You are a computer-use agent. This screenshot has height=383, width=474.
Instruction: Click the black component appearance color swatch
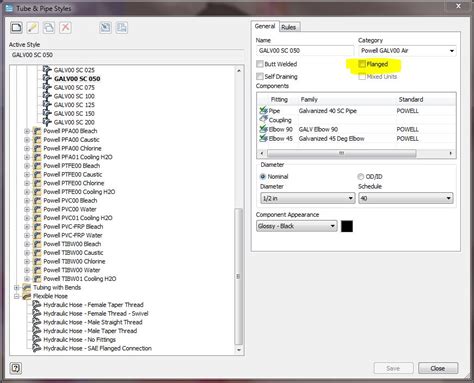click(x=347, y=226)
